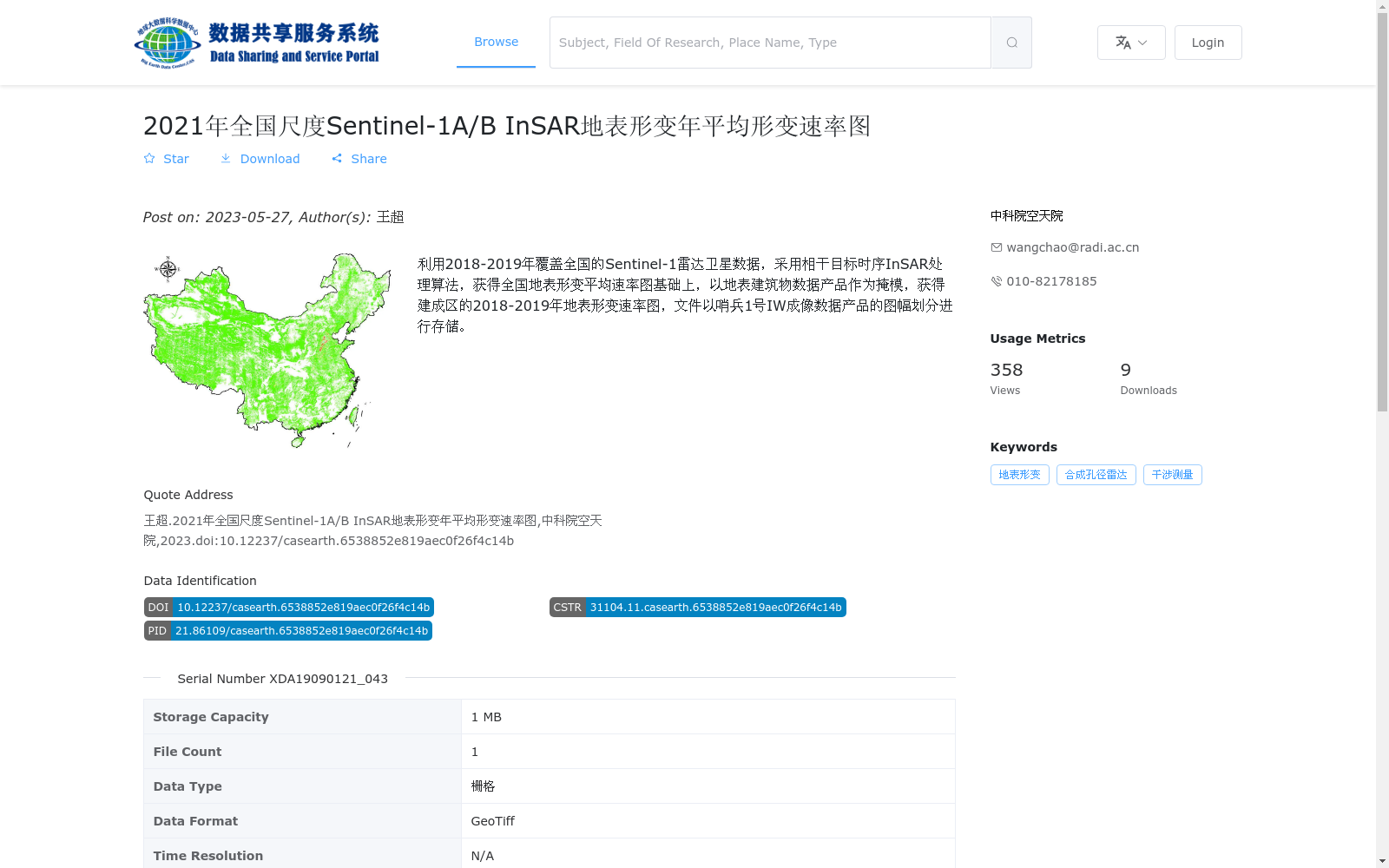
Task: Click the phone number 010-82178185
Action: pos(1051,281)
